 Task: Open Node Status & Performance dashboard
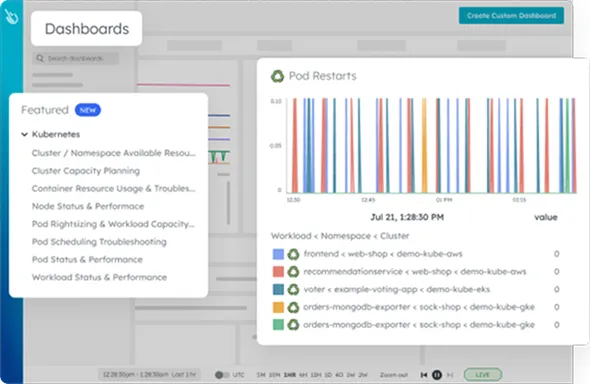[88, 206]
